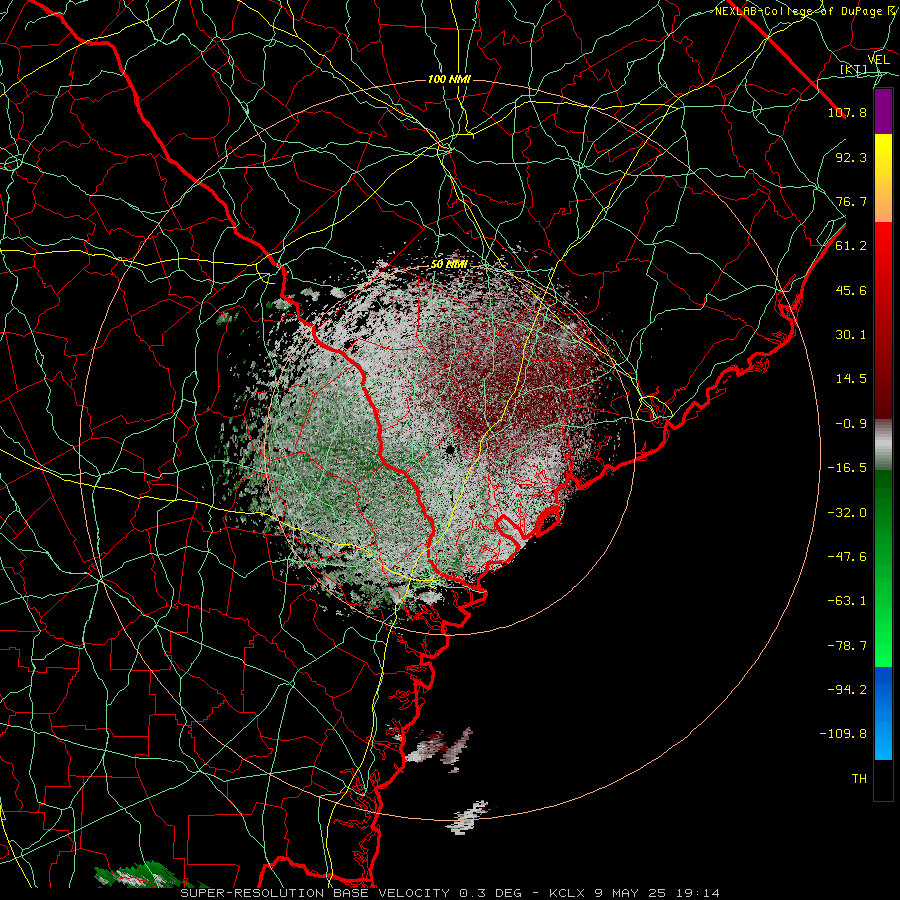The width and height of the screenshot is (900, 900).
Task: Click the "TH" legend label
Action: tap(859, 779)
